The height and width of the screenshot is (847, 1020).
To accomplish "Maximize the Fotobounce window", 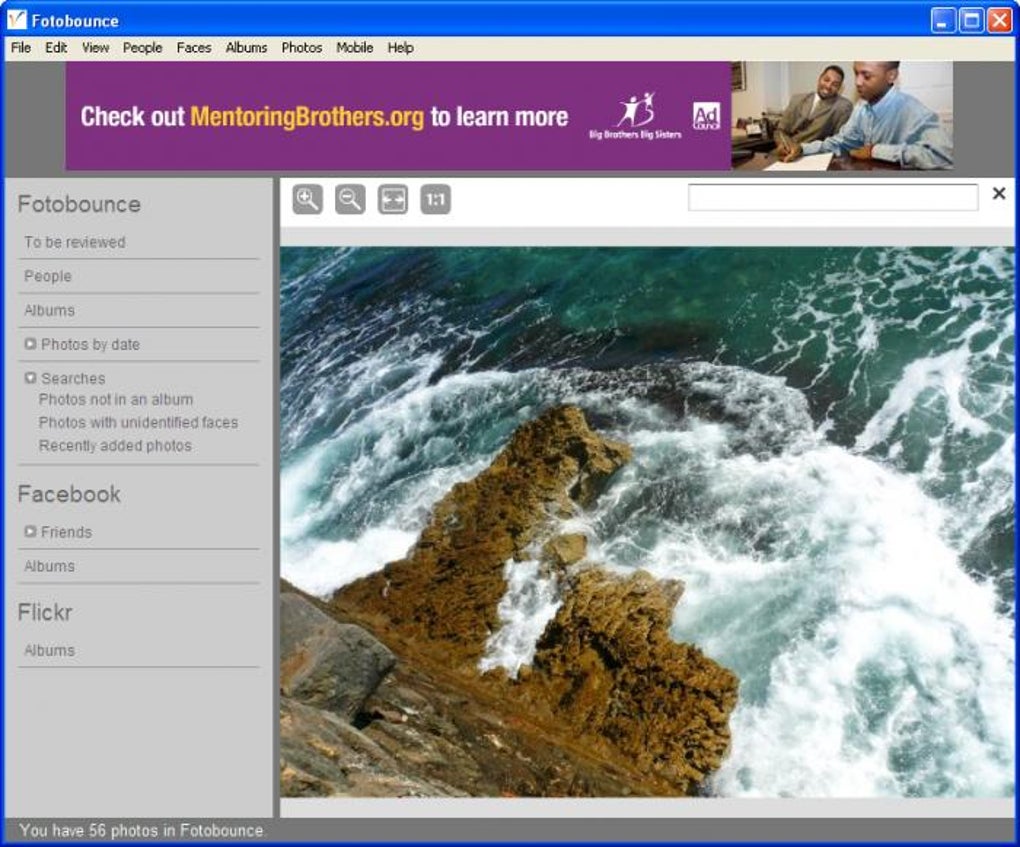I will coord(971,20).
